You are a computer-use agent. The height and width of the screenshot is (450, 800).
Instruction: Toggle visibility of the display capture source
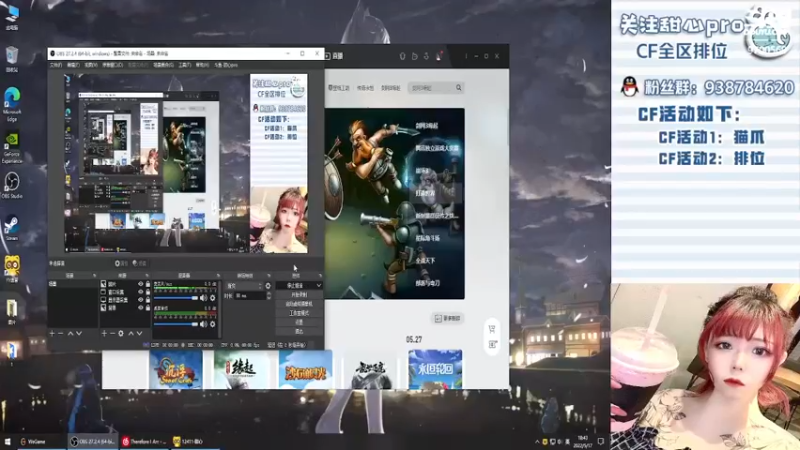coord(140,300)
